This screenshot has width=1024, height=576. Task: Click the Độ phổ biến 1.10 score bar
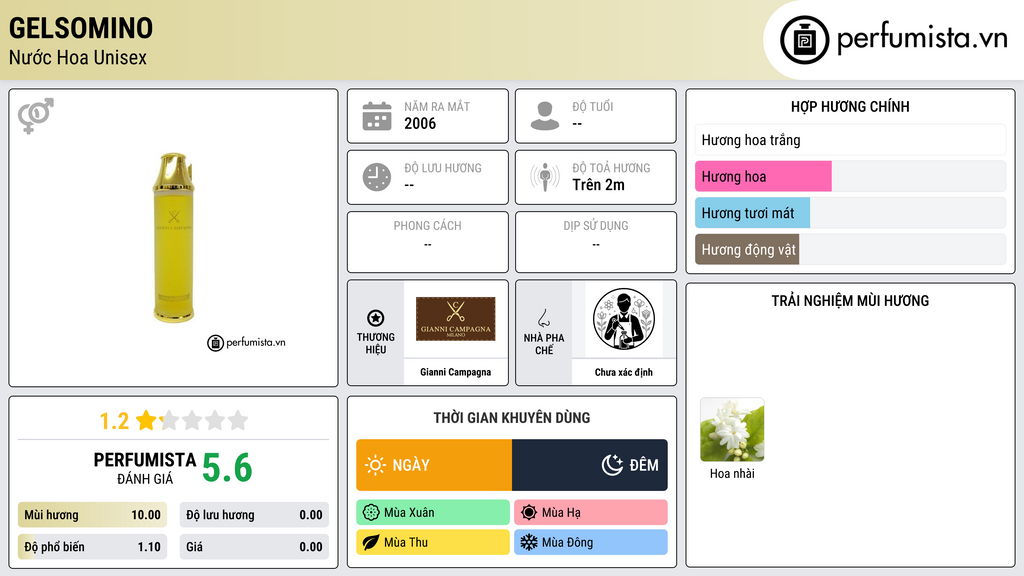pyautogui.click(x=92, y=547)
